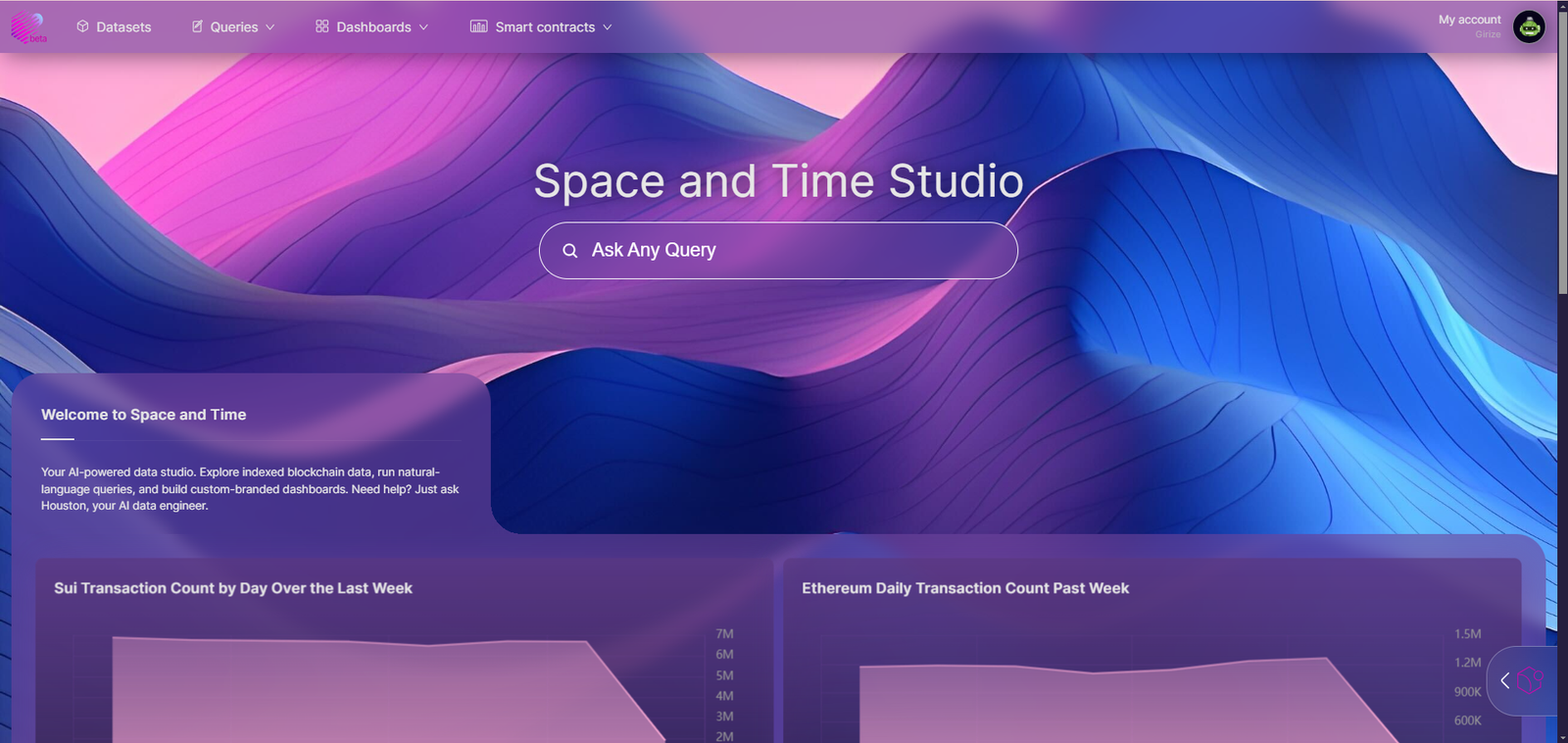Click the 1.5M axis label on Ethereum chart

pos(1467,634)
